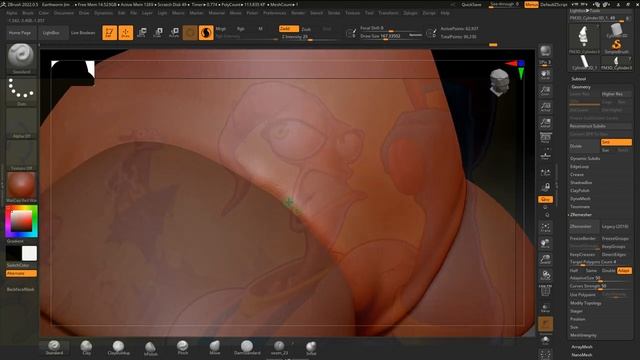Open the MatCap Red Wax material
The image size is (640, 360).
pos(21,187)
